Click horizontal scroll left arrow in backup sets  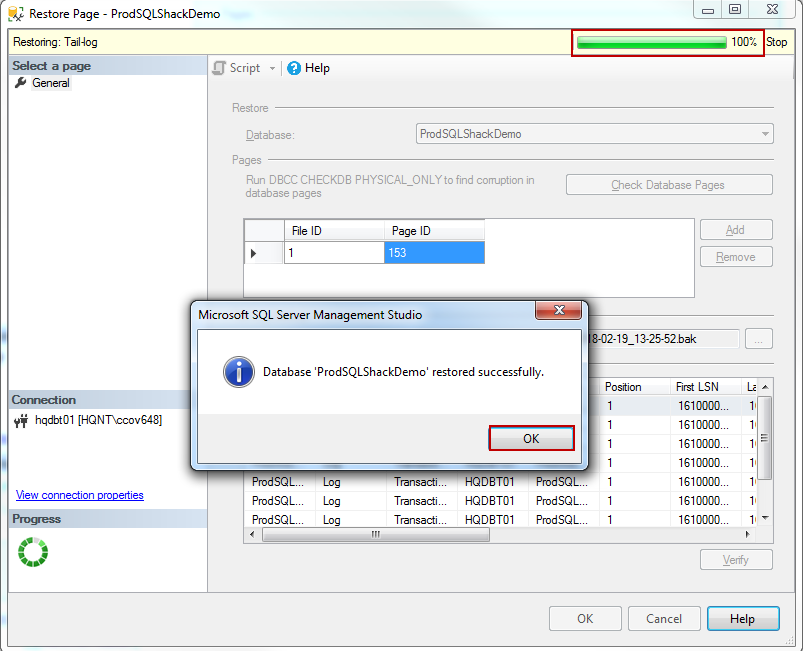coord(252,535)
